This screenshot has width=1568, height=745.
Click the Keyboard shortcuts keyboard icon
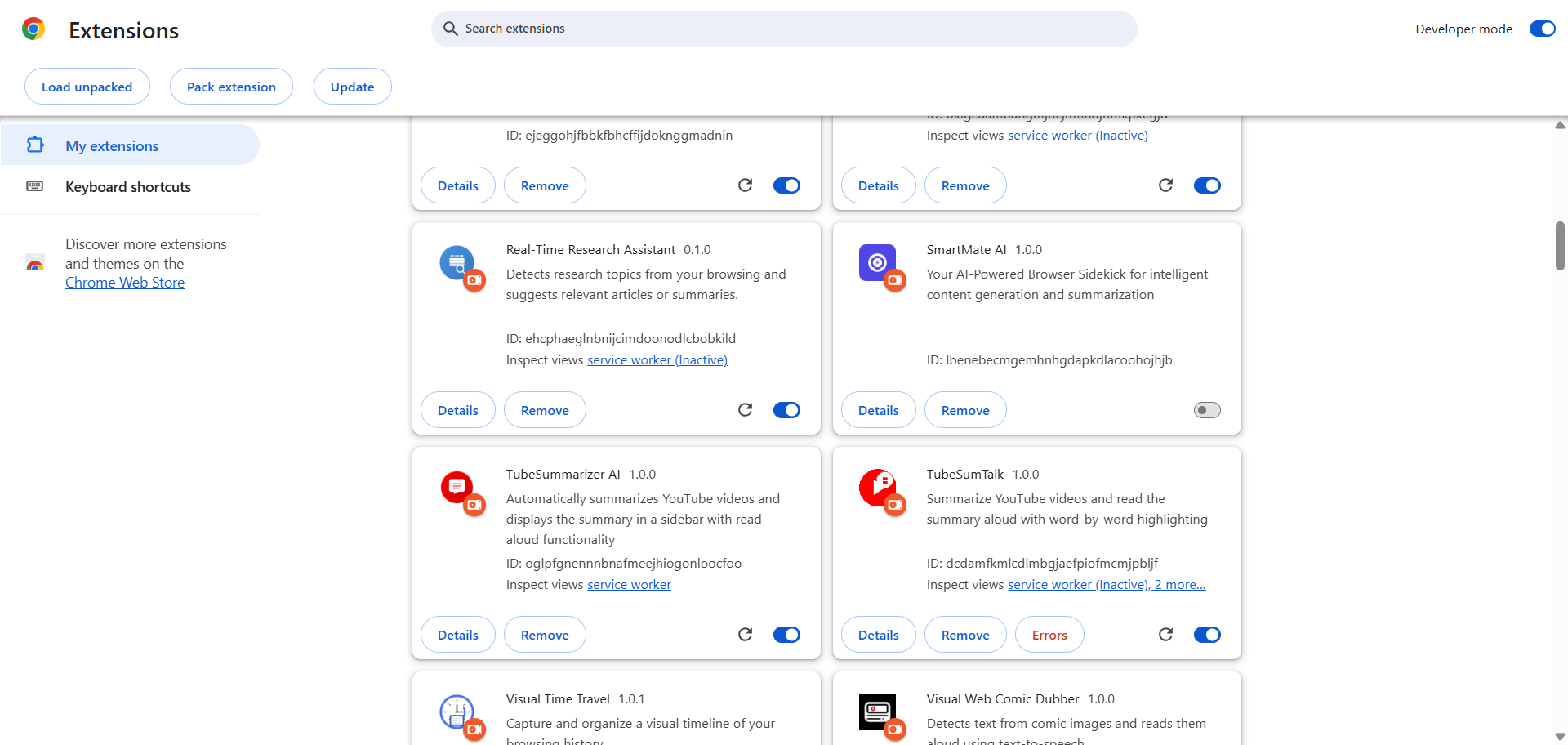(x=35, y=186)
